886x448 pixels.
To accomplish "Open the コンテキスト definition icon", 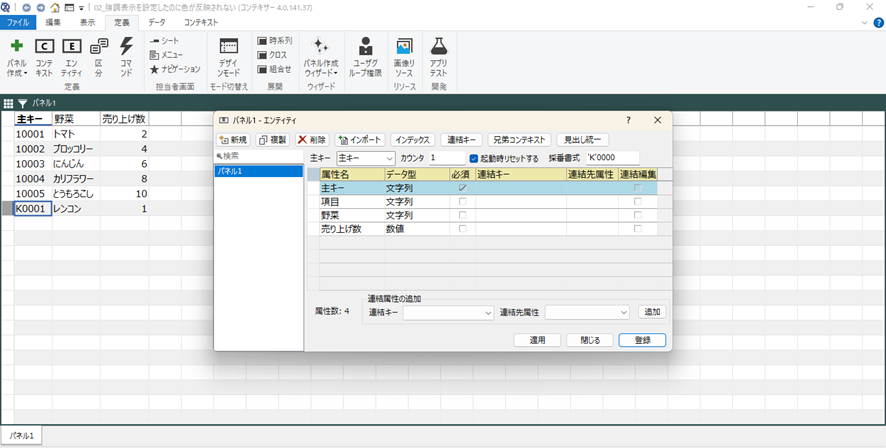I will pyautogui.click(x=44, y=47).
